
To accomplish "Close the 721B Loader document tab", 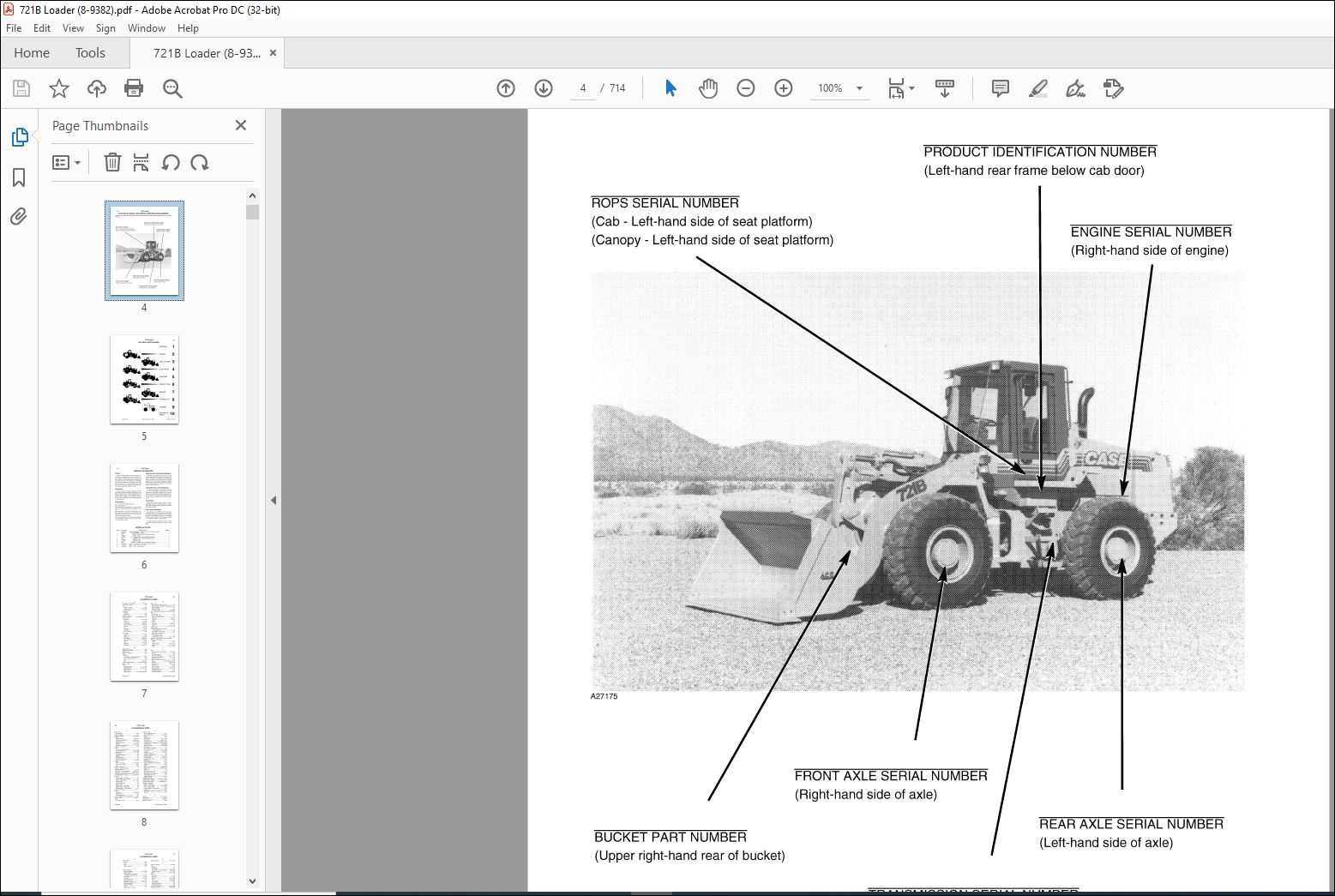I will [x=273, y=53].
